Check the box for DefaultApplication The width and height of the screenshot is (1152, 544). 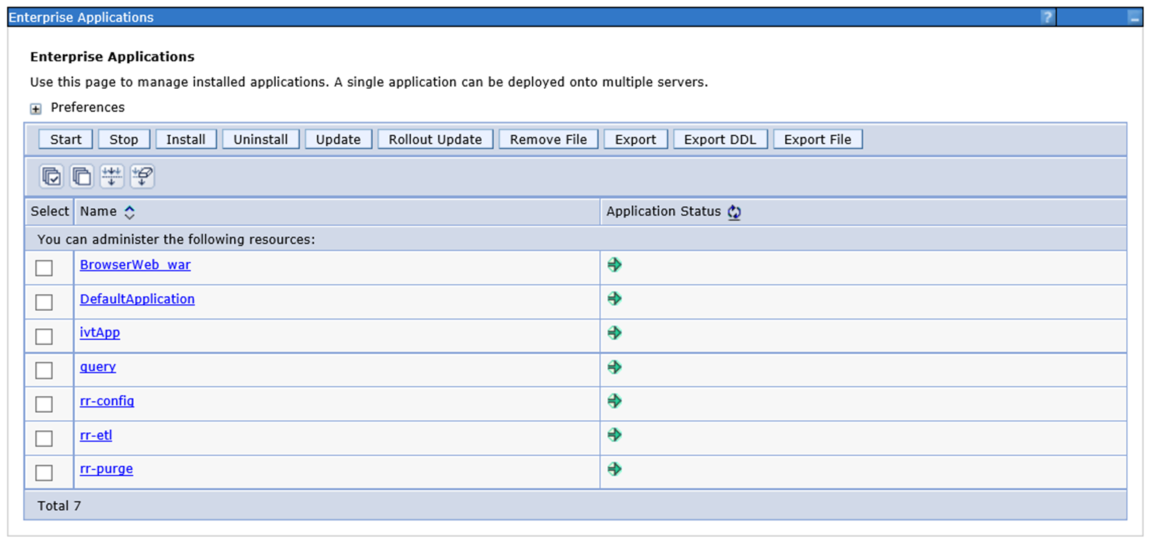(44, 302)
